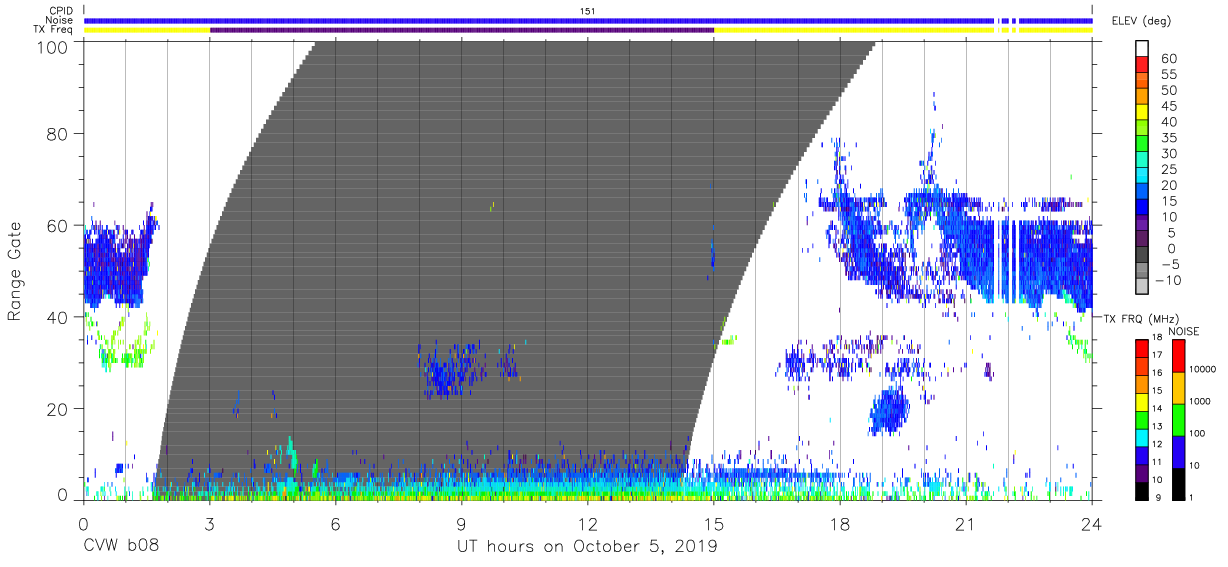Image resolution: width=1228 pixels, height=567 pixels.
Task: Click the 20 tick label on the Range Gate axis
Action: 59,409
